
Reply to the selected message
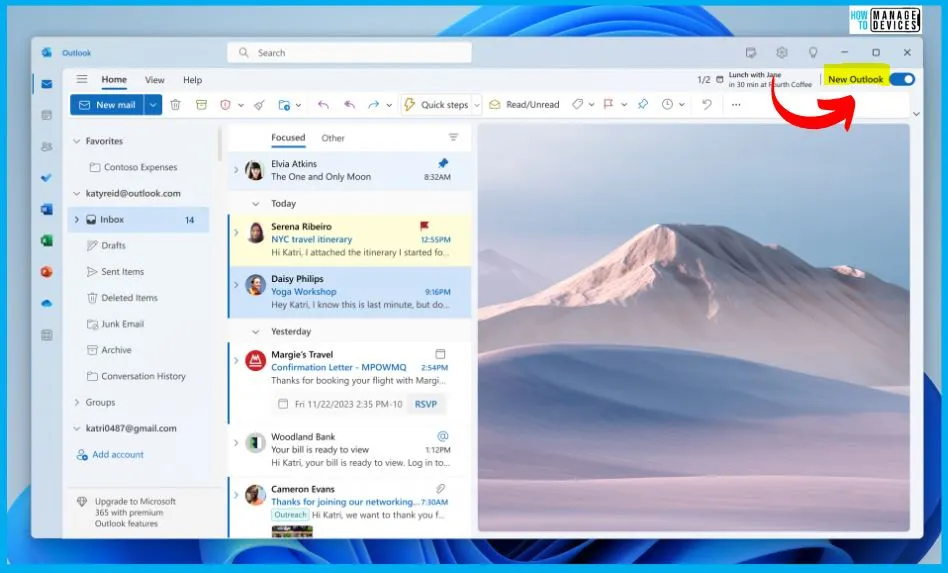click(323, 105)
